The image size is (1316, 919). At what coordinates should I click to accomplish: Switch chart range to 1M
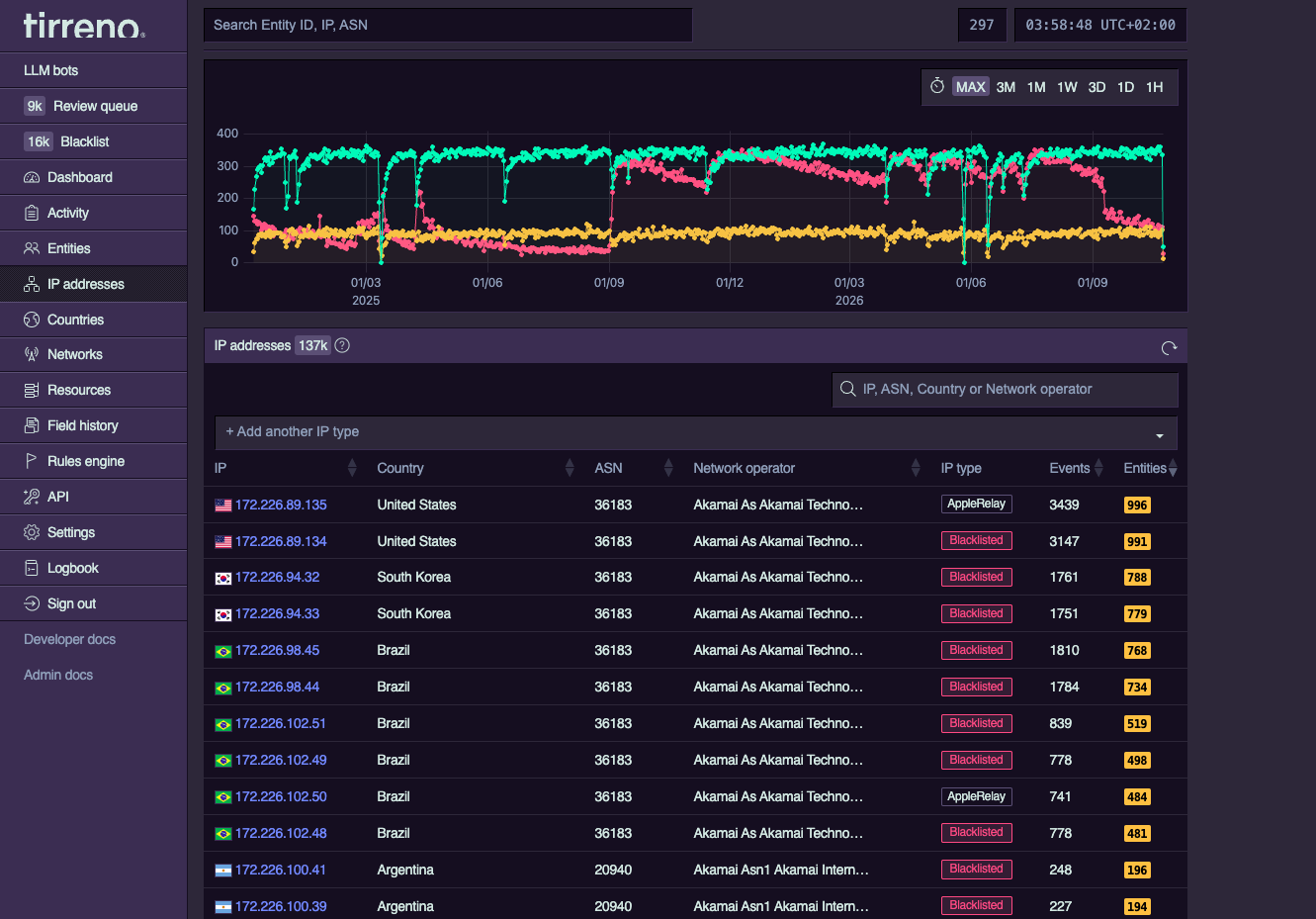(x=1036, y=87)
